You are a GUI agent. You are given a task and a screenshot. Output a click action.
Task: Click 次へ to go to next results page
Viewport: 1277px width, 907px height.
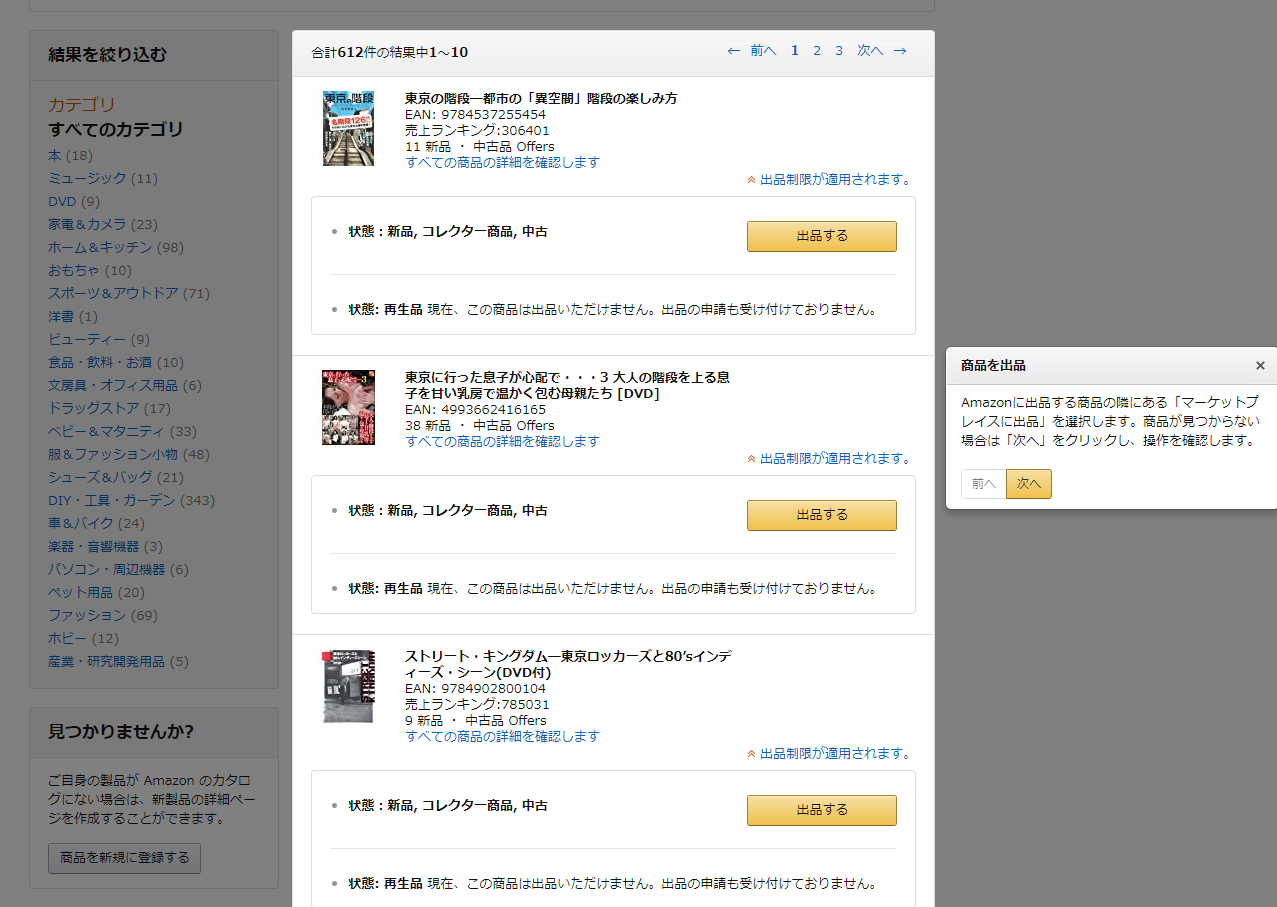868,50
